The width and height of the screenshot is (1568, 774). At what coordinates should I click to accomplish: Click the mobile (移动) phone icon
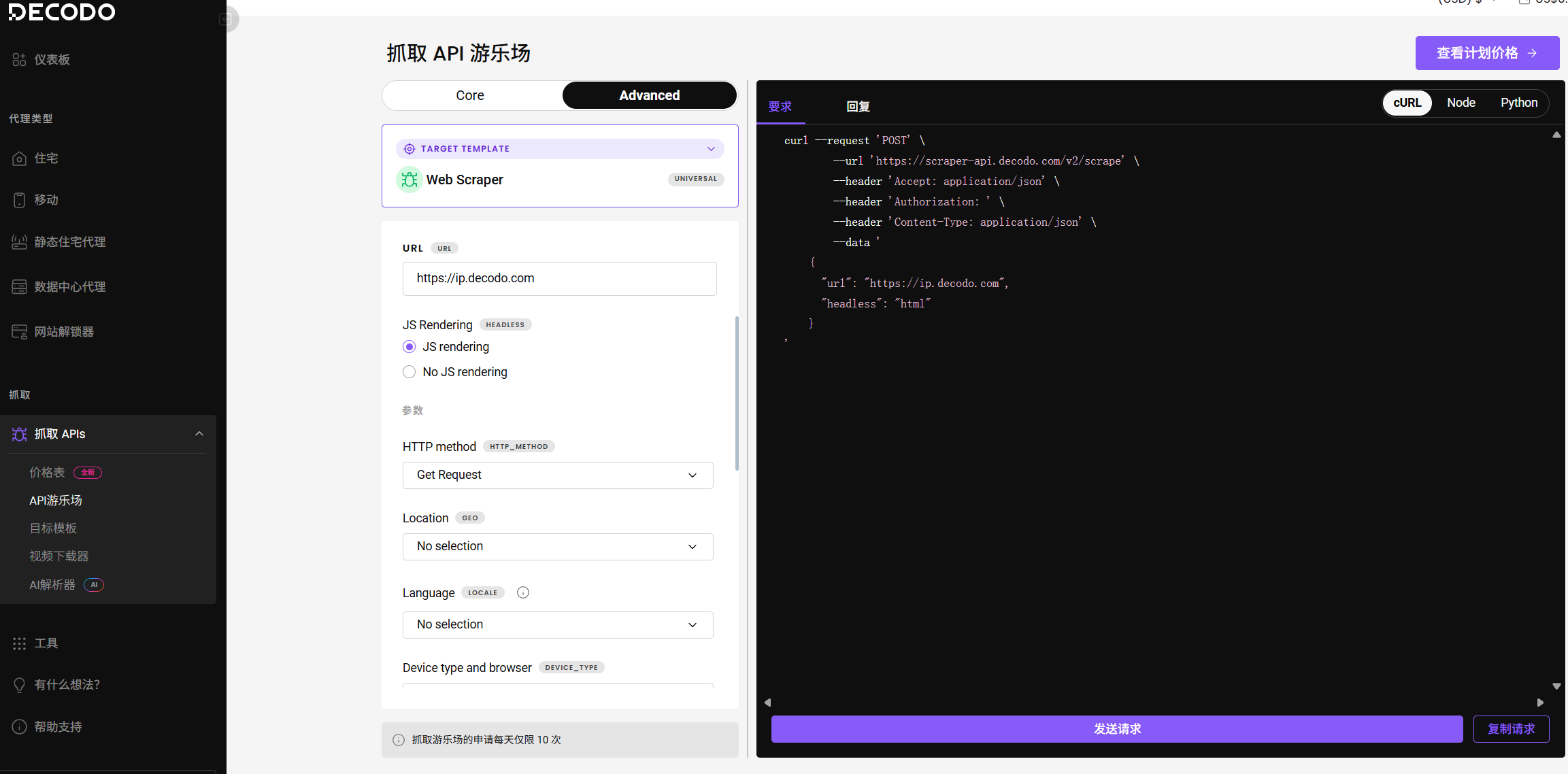click(19, 200)
